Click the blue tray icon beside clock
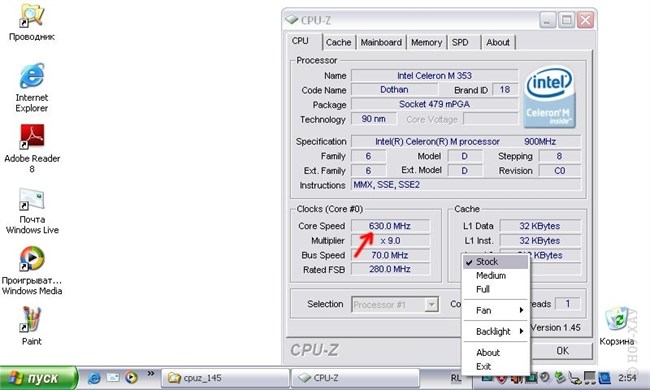 (x=604, y=378)
